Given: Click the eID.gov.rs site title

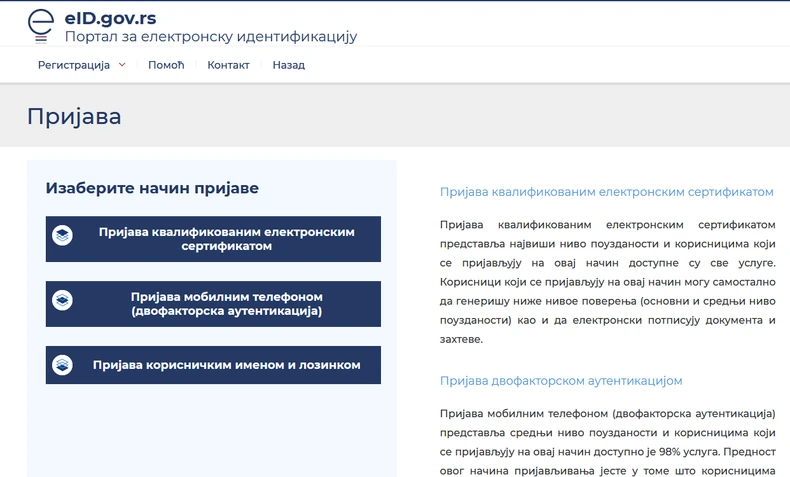Looking at the screenshot, I should (110, 17).
